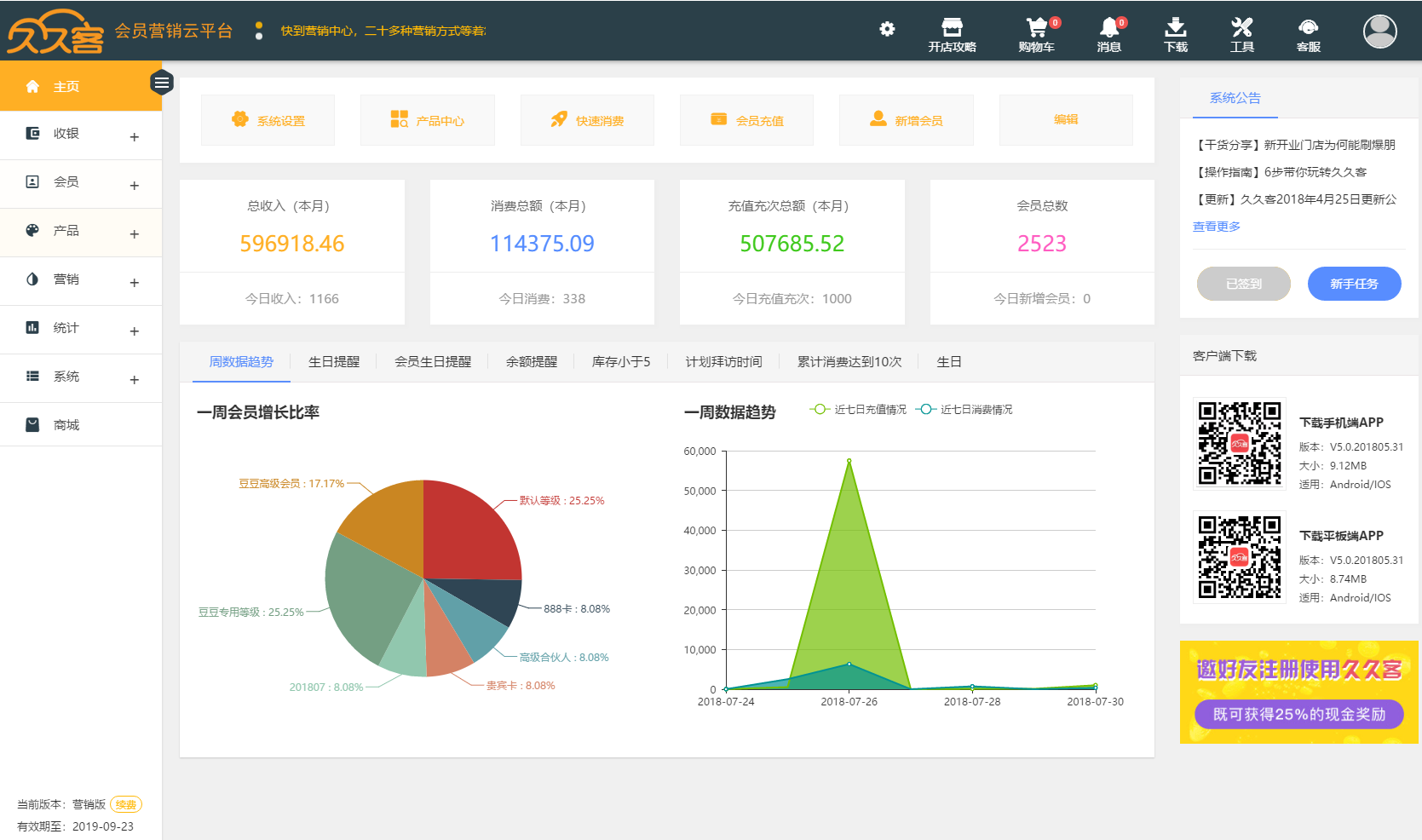Select the 余额提醒 tab
This screenshot has height=840, width=1422.
click(x=531, y=362)
